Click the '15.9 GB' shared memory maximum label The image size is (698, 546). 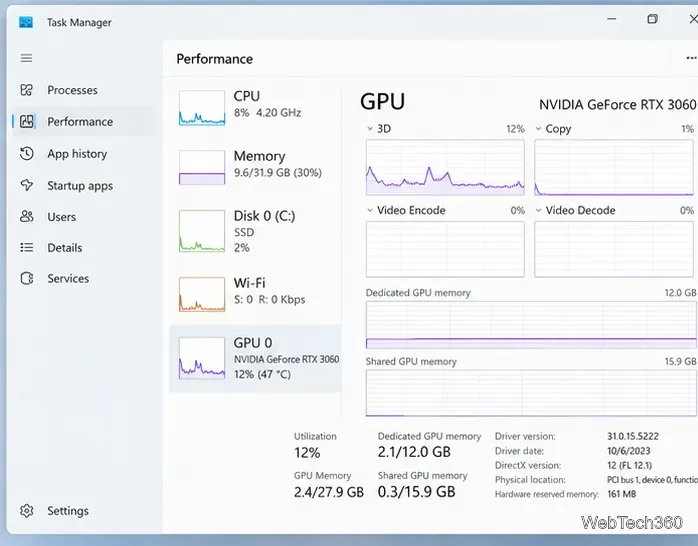tap(680, 361)
